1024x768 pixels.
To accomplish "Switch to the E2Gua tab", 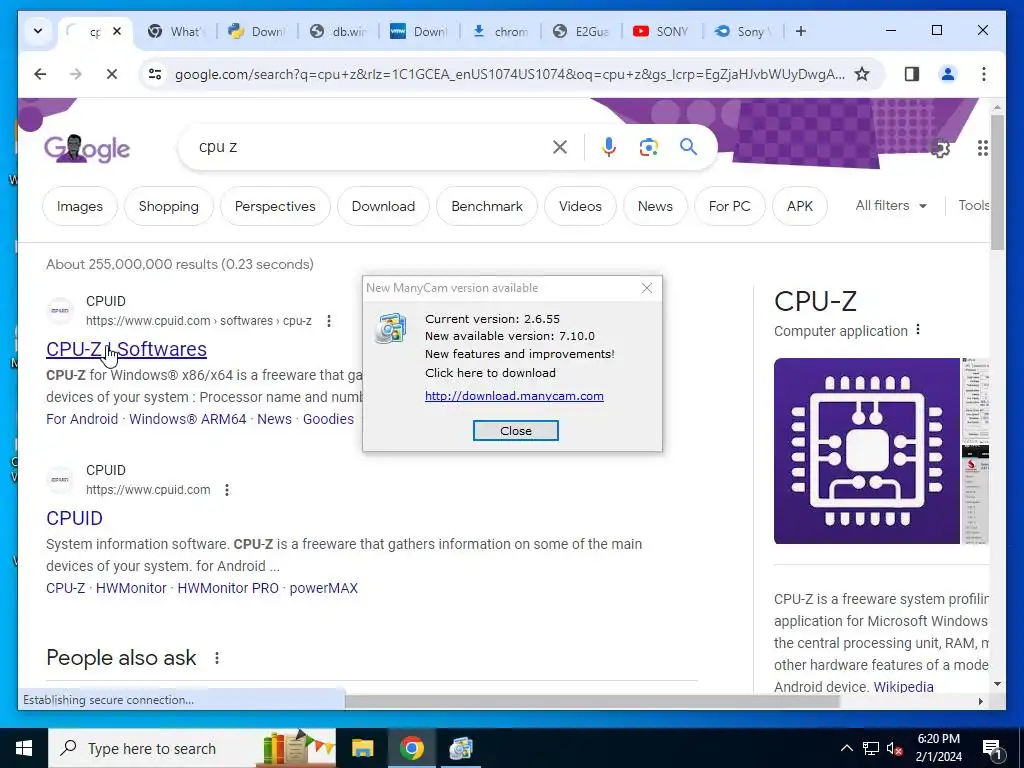I will pos(581,31).
